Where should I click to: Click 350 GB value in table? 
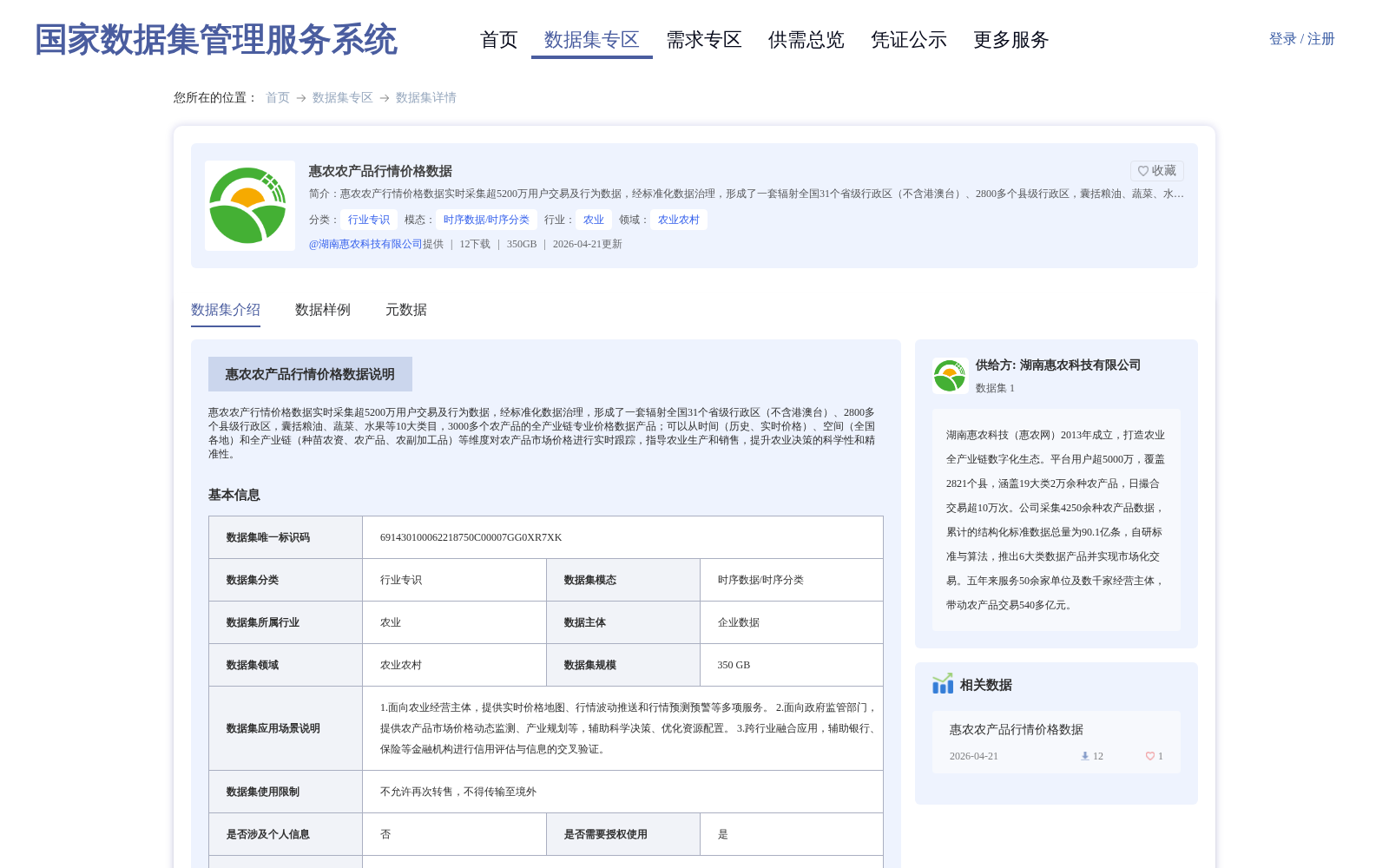click(734, 665)
